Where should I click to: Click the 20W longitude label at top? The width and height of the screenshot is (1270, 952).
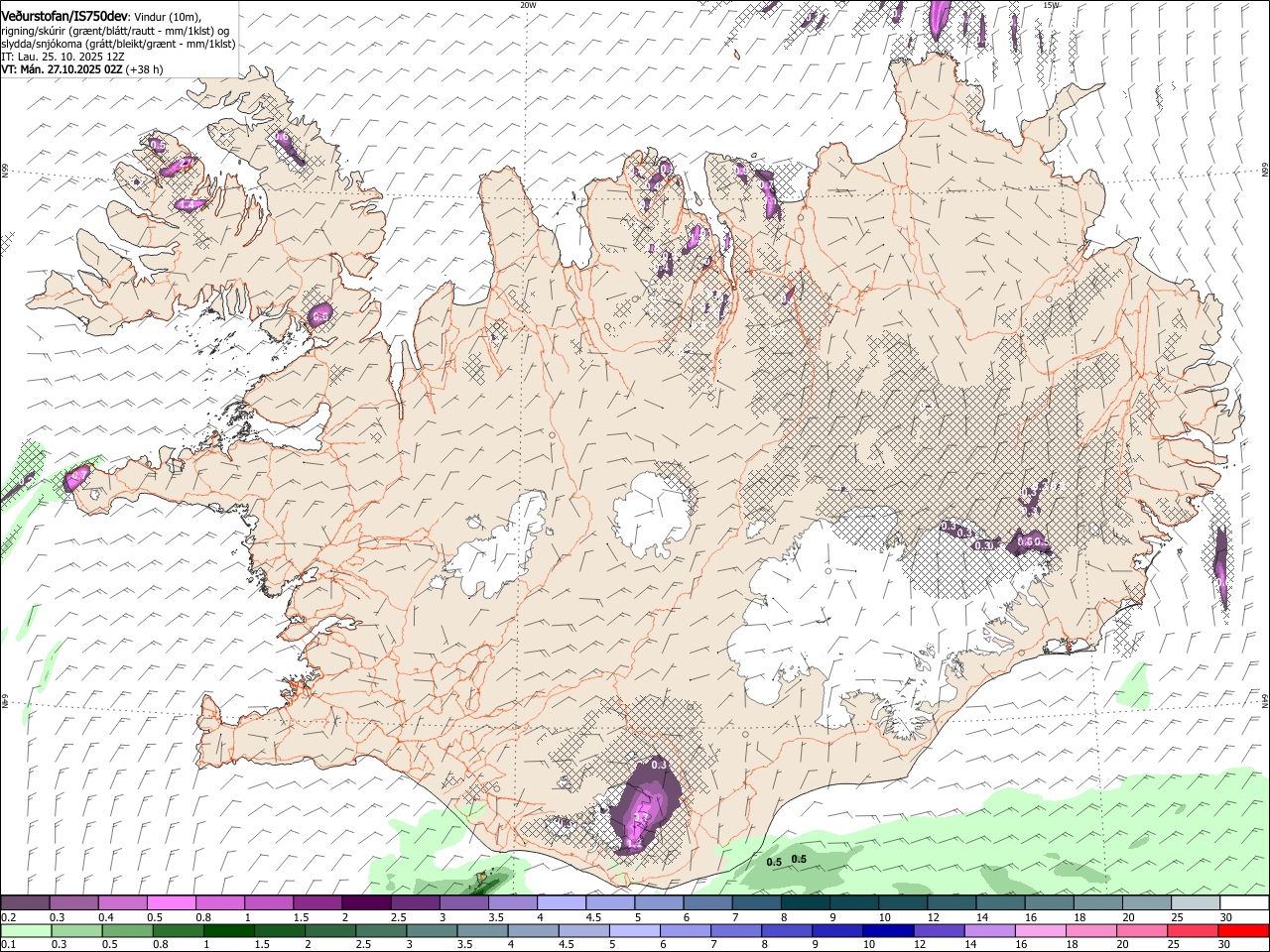529,5
